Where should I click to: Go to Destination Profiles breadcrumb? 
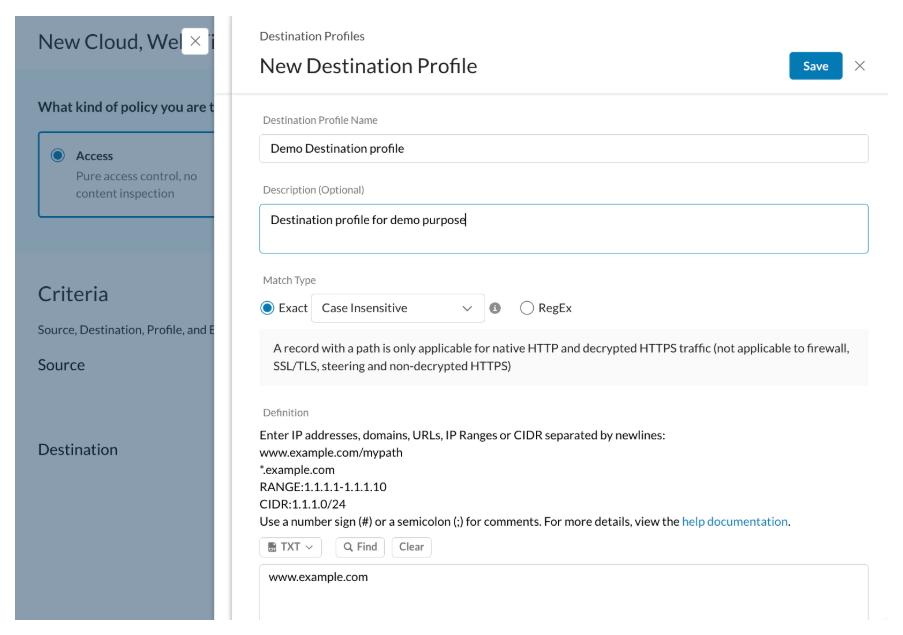point(312,36)
